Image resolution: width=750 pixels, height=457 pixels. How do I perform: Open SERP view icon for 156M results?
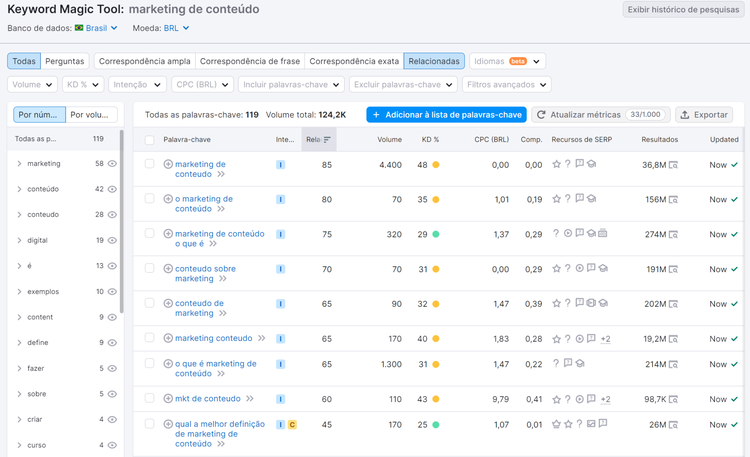673,200
